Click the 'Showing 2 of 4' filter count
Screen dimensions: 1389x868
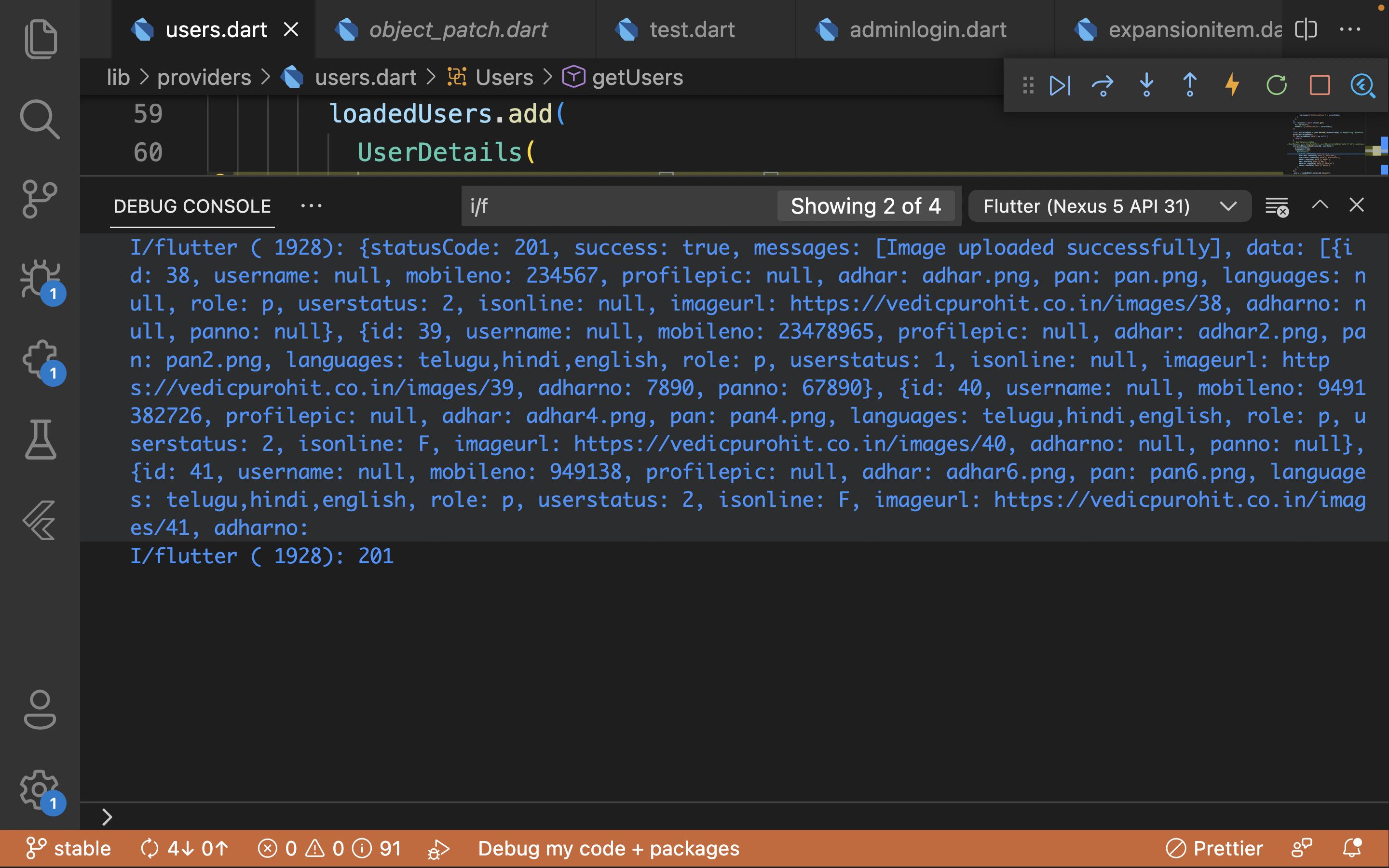[x=866, y=206]
